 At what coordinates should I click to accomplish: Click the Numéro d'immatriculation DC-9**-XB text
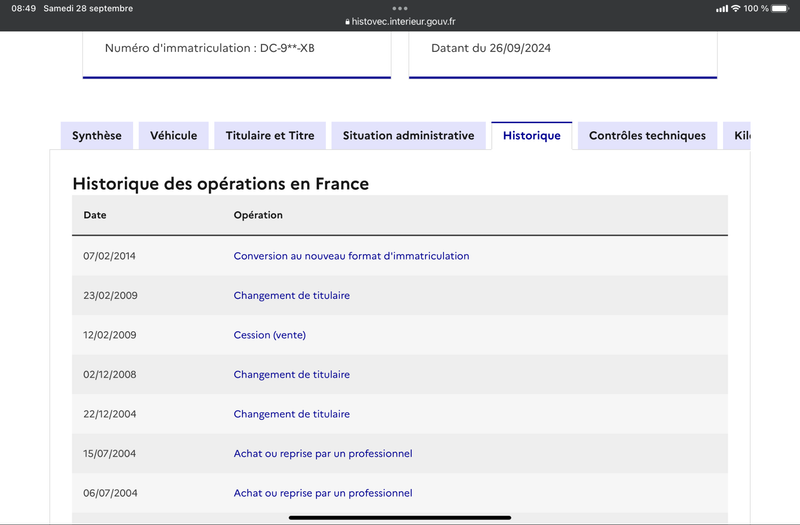pos(210,48)
